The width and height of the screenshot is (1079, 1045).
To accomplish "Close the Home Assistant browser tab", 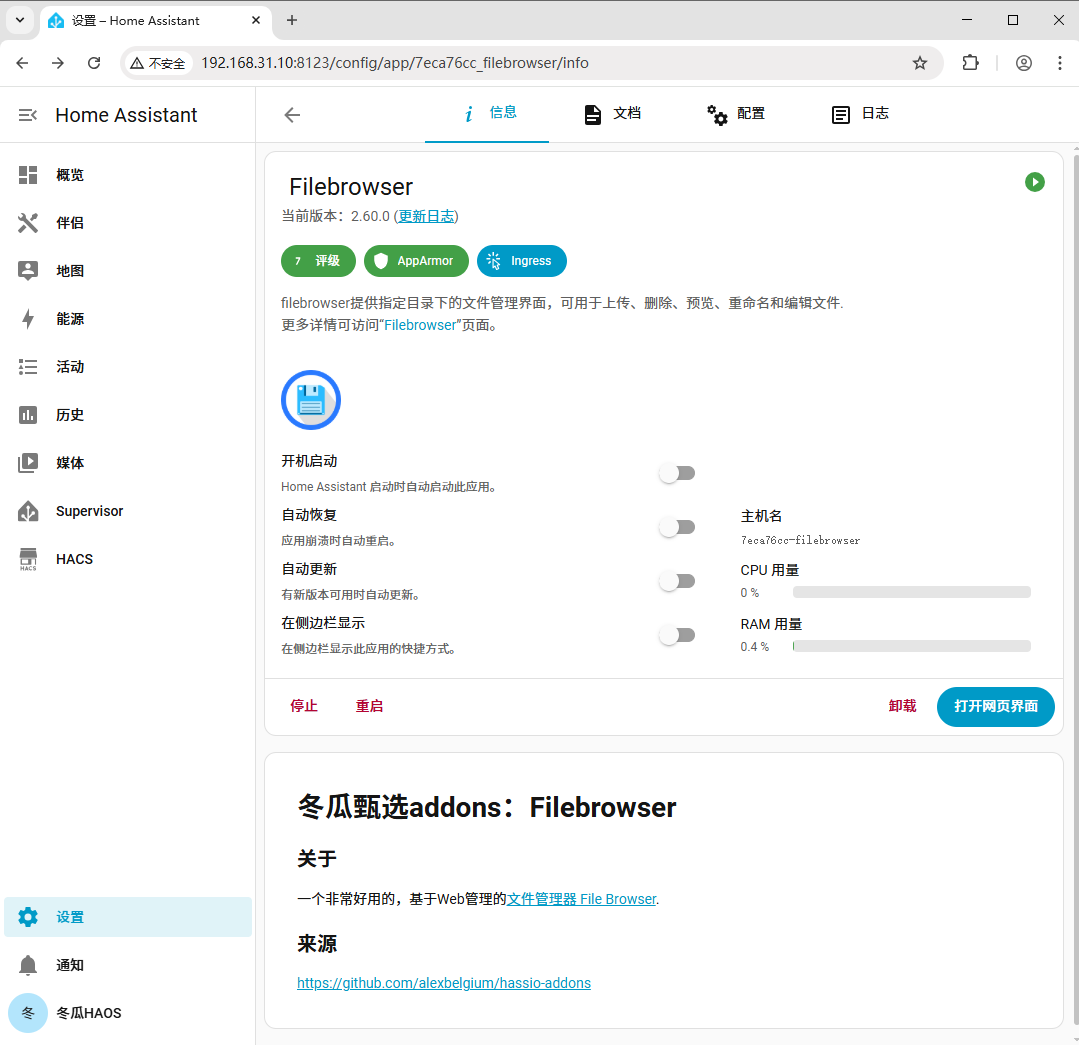I will (256, 21).
